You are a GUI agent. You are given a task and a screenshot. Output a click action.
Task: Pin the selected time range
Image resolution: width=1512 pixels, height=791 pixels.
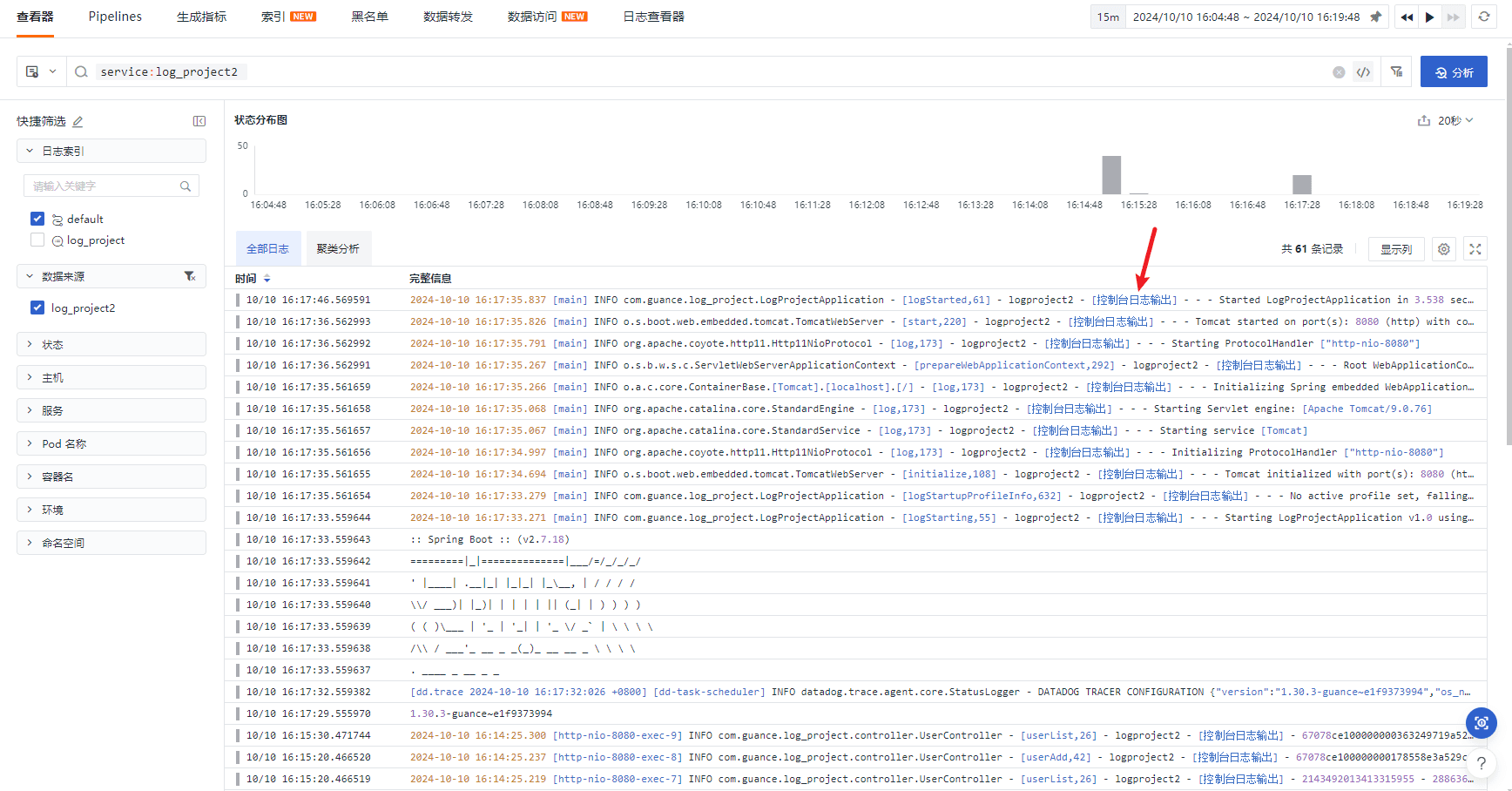click(1376, 17)
